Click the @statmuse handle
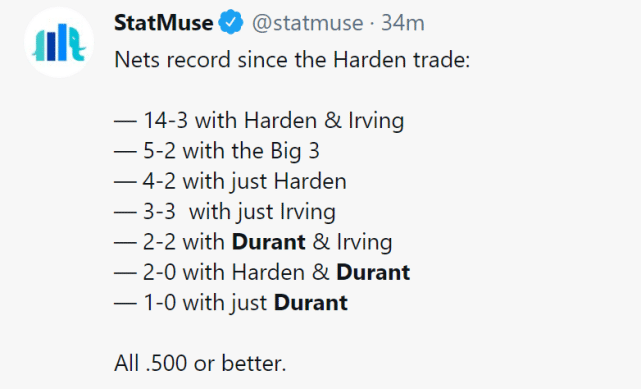The image size is (641, 389). [307, 23]
